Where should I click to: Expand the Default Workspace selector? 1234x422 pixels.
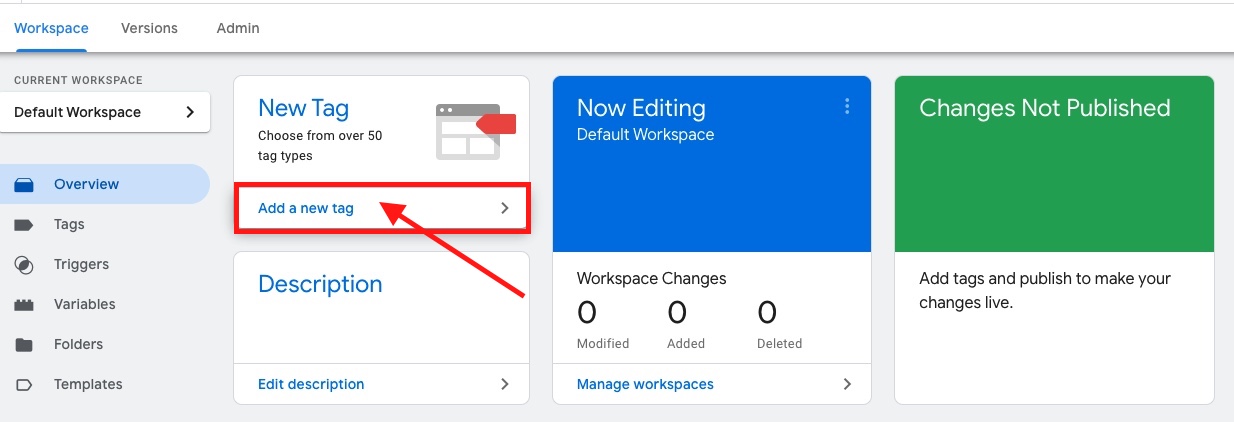190,112
